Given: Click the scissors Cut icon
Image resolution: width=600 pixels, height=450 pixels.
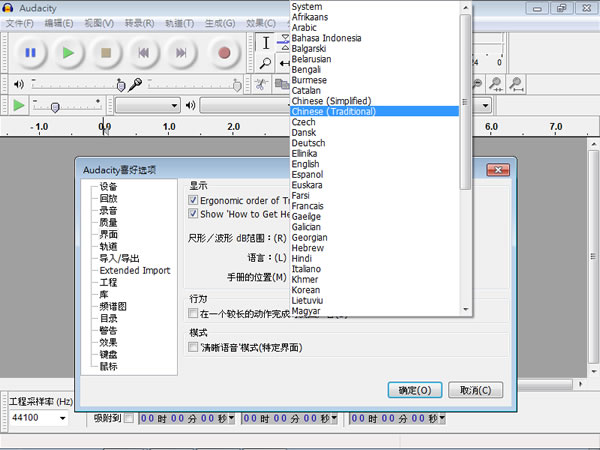Looking at the screenshot, I should tap(261, 84).
